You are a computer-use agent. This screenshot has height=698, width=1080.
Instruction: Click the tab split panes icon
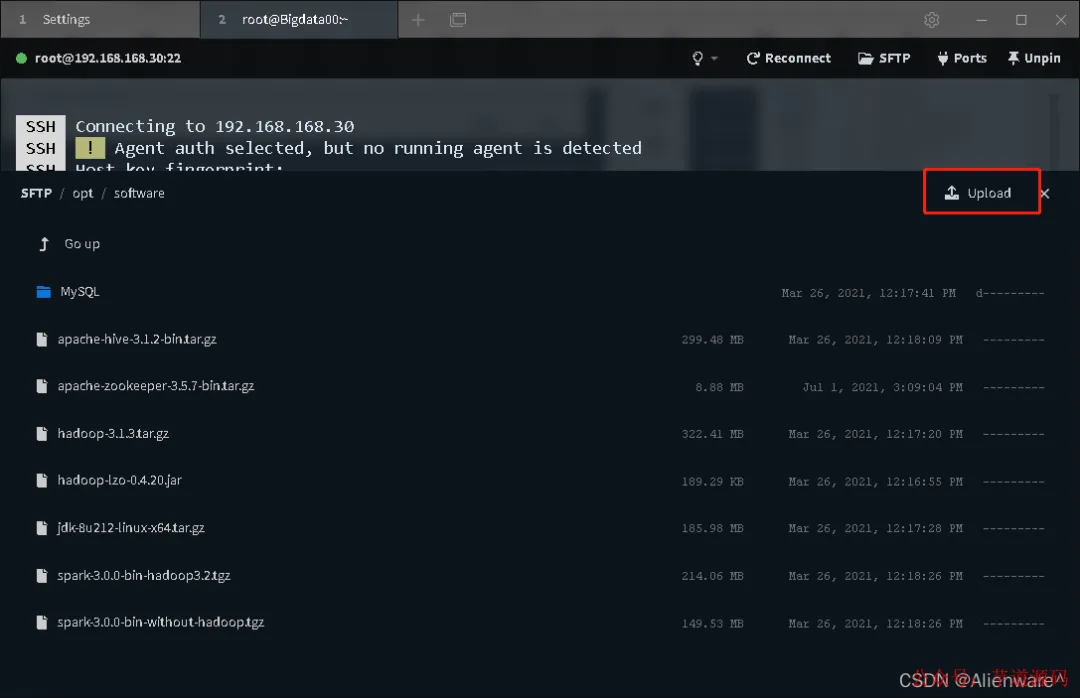[458, 19]
